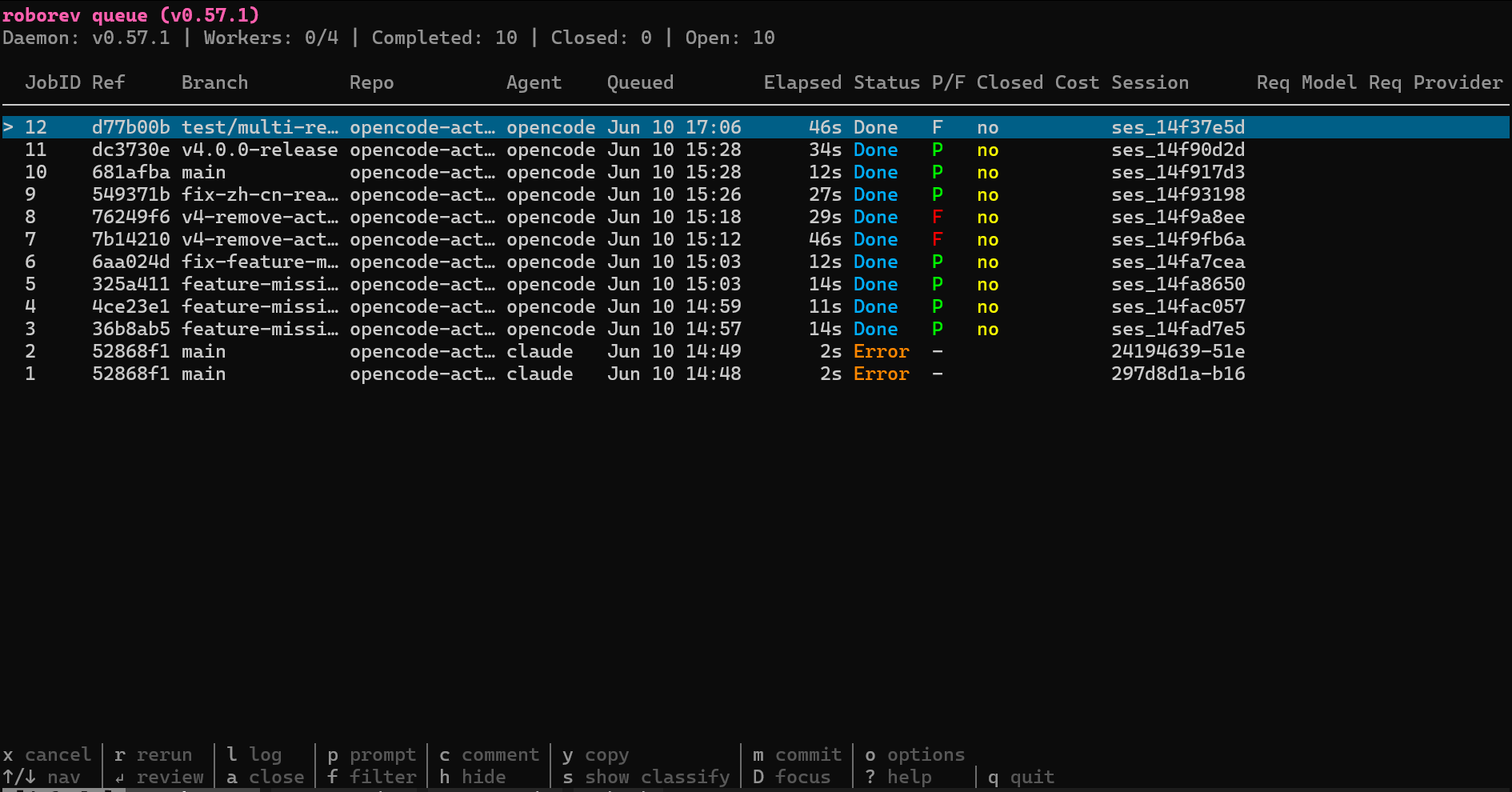Screen dimensions: 1512x792
Task: Click the Done status of job 11
Action: (x=875, y=150)
